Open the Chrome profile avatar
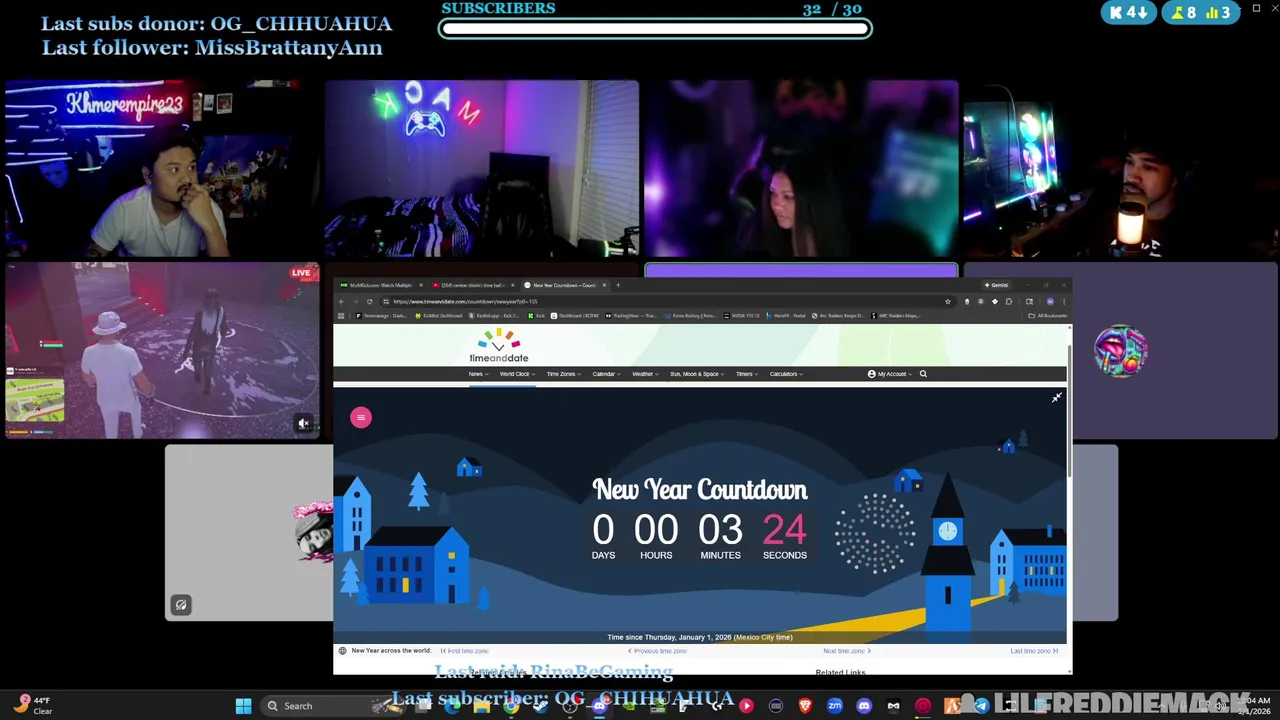The image size is (1280, 720). point(1050,302)
